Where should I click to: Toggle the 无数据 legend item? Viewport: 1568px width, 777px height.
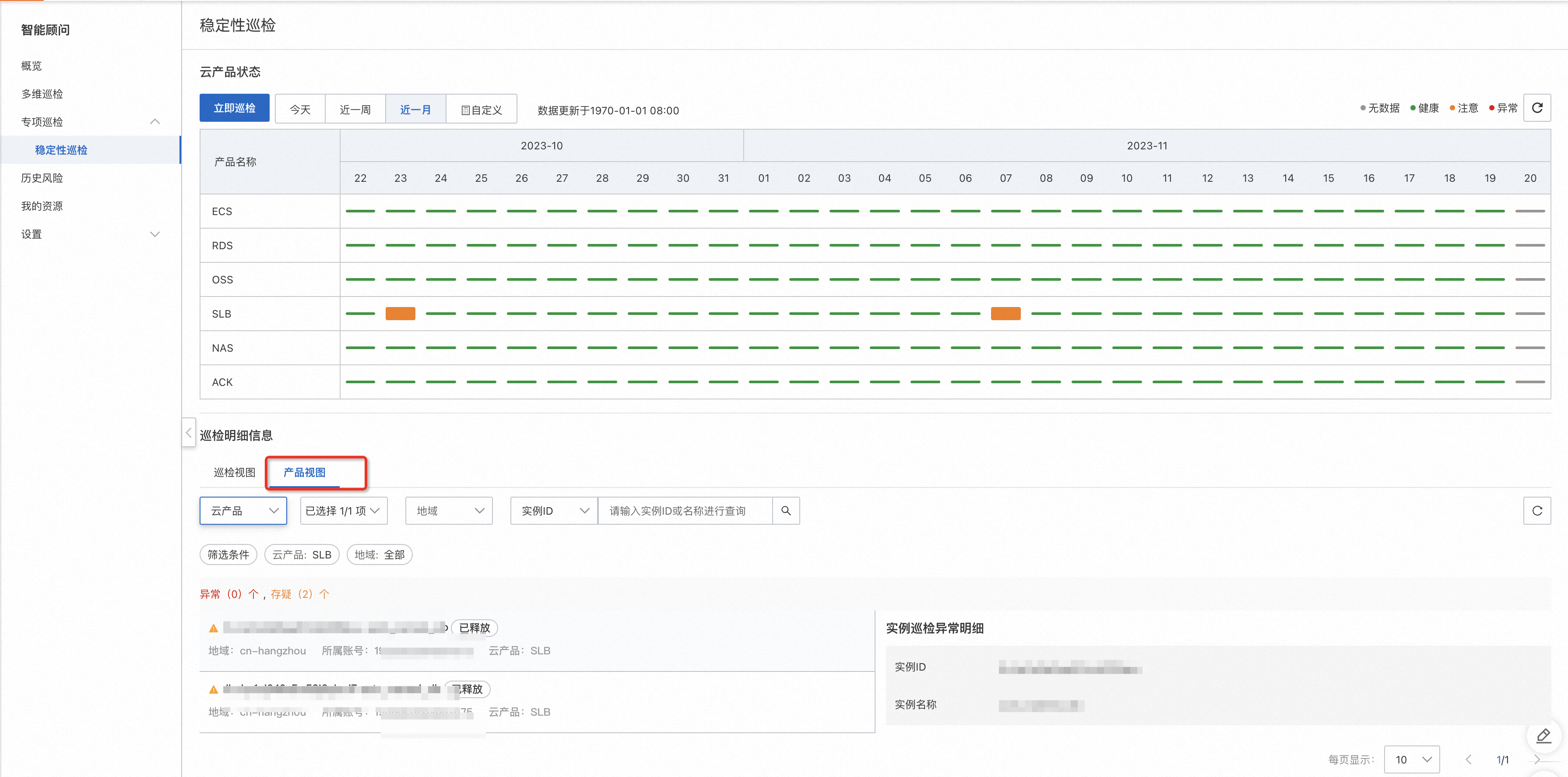pyautogui.click(x=1379, y=108)
